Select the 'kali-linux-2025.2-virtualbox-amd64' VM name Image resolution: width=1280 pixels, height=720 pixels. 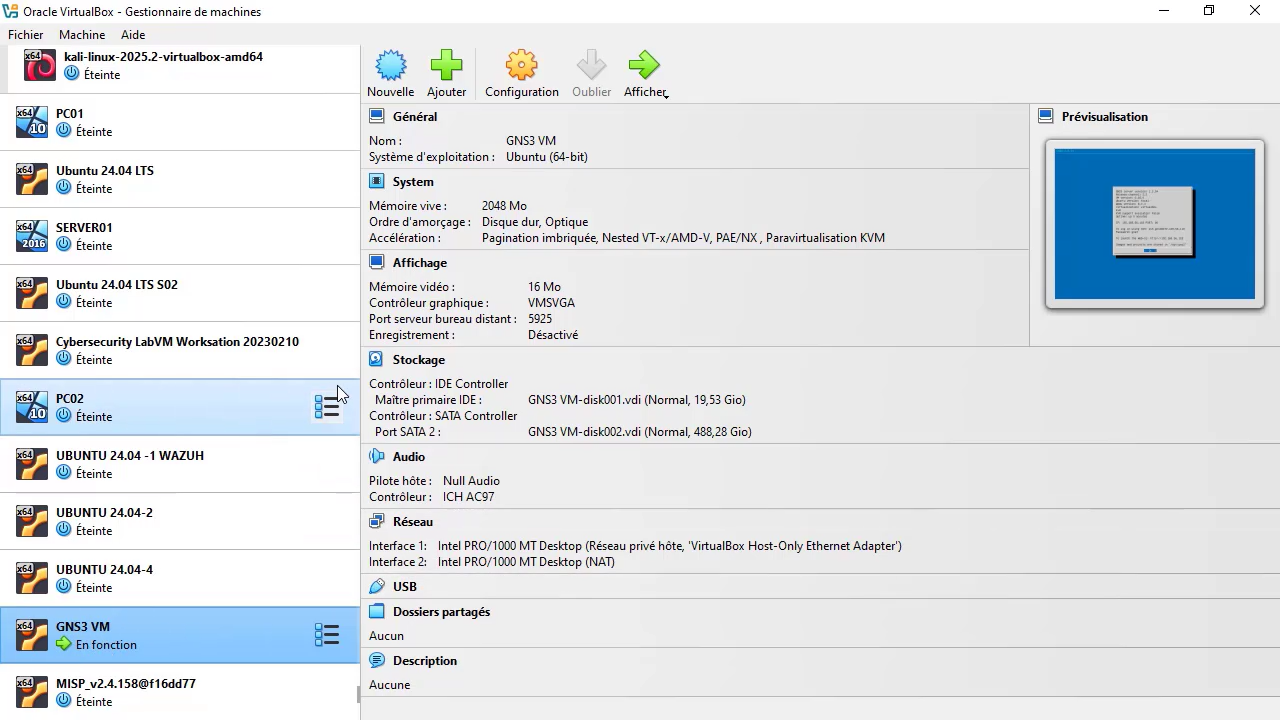tap(163, 57)
